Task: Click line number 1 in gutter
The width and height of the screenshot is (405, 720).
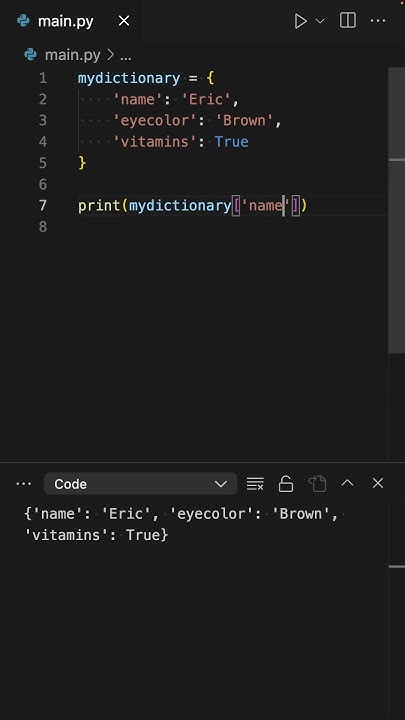Action: 43,78
